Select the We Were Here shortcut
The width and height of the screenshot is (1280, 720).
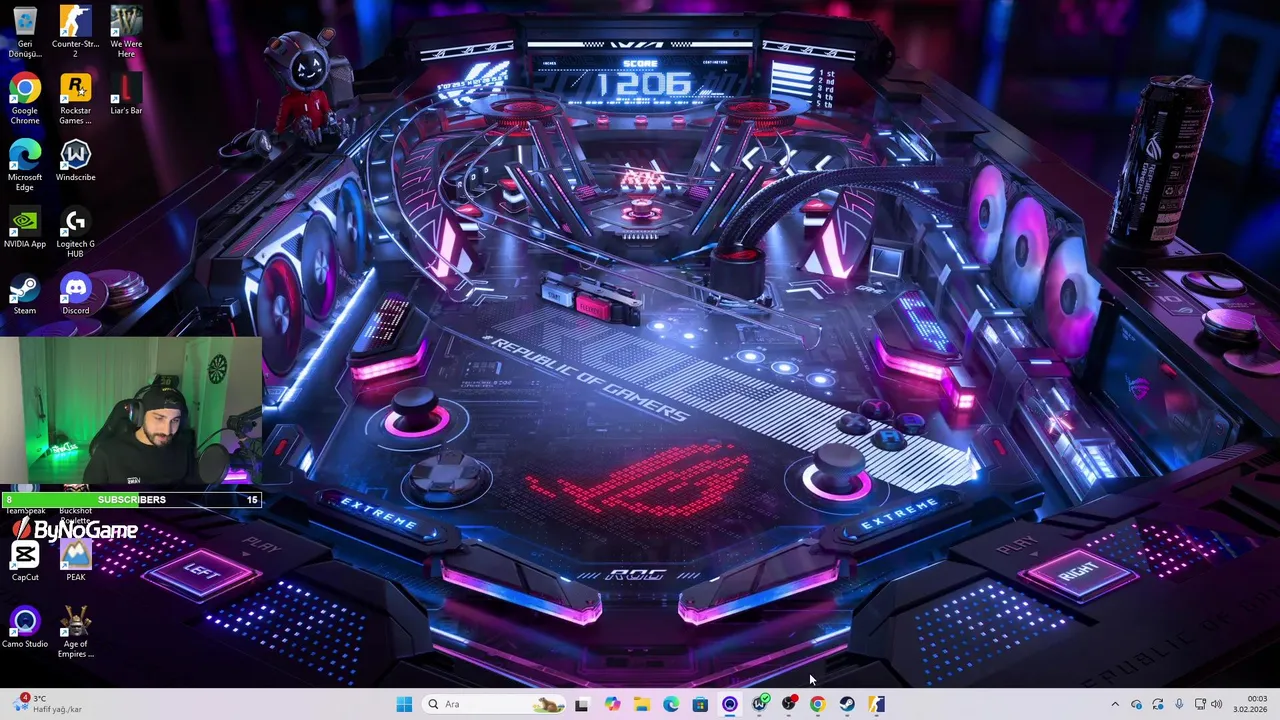tap(126, 33)
